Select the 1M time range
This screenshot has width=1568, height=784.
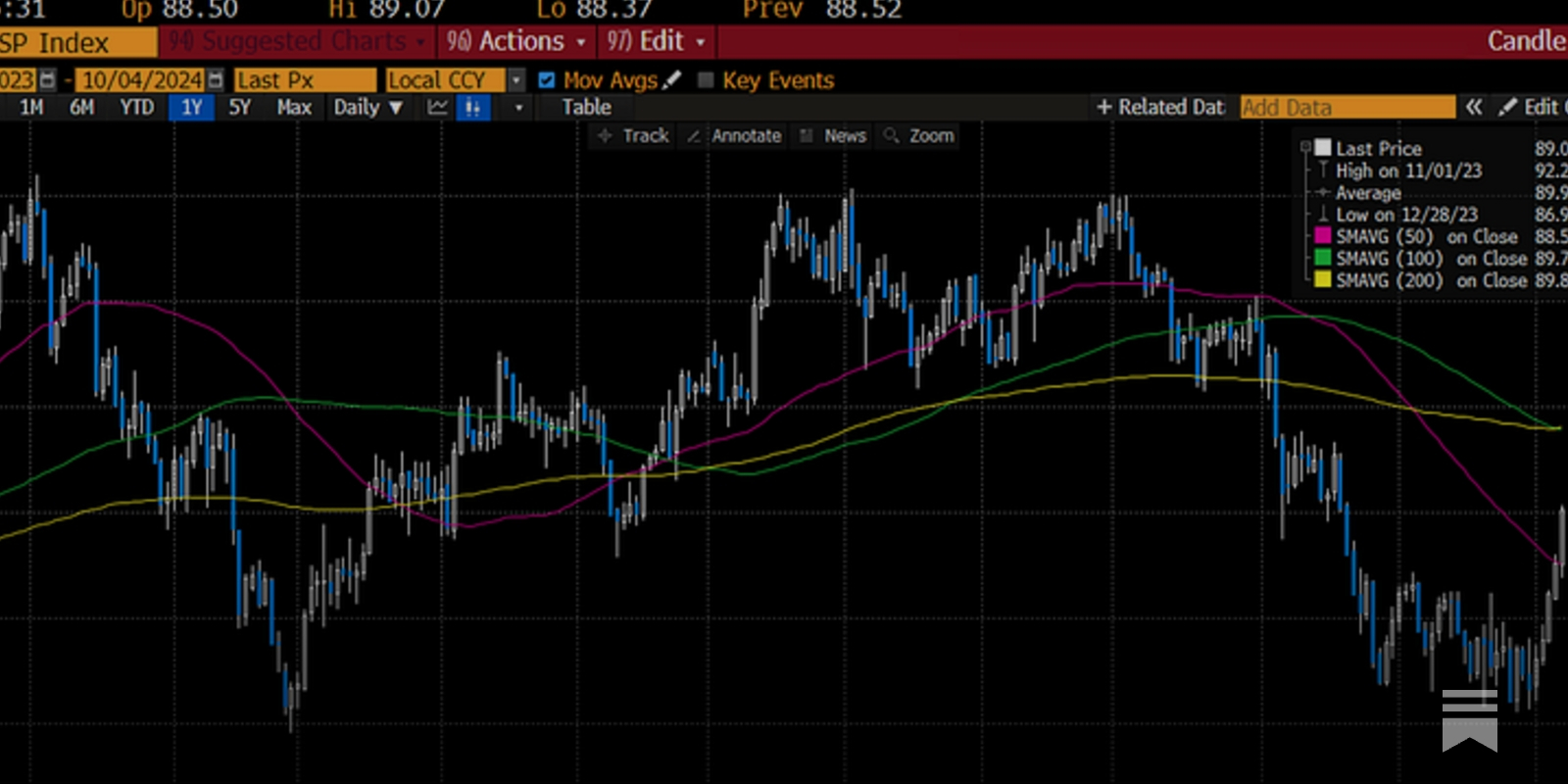pyautogui.click(x=32, y=108)
